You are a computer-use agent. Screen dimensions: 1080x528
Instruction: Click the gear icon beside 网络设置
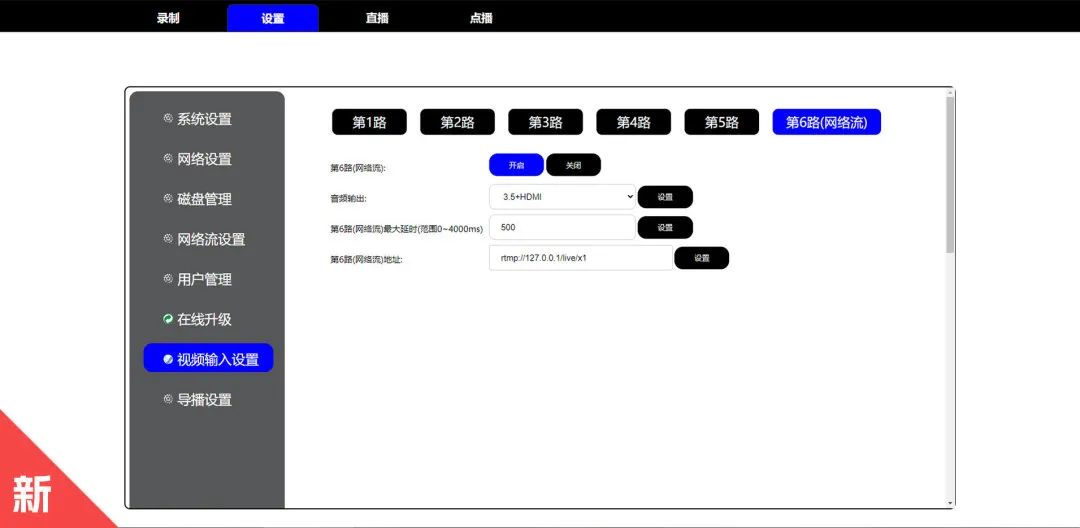(x=167, y=158)
